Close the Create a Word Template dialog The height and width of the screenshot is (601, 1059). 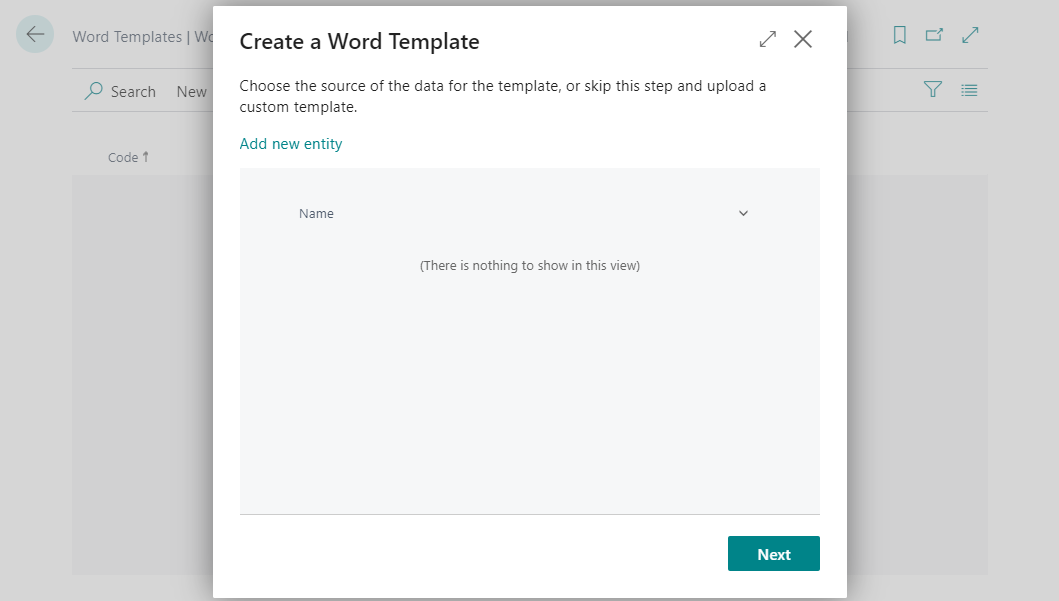803,39
